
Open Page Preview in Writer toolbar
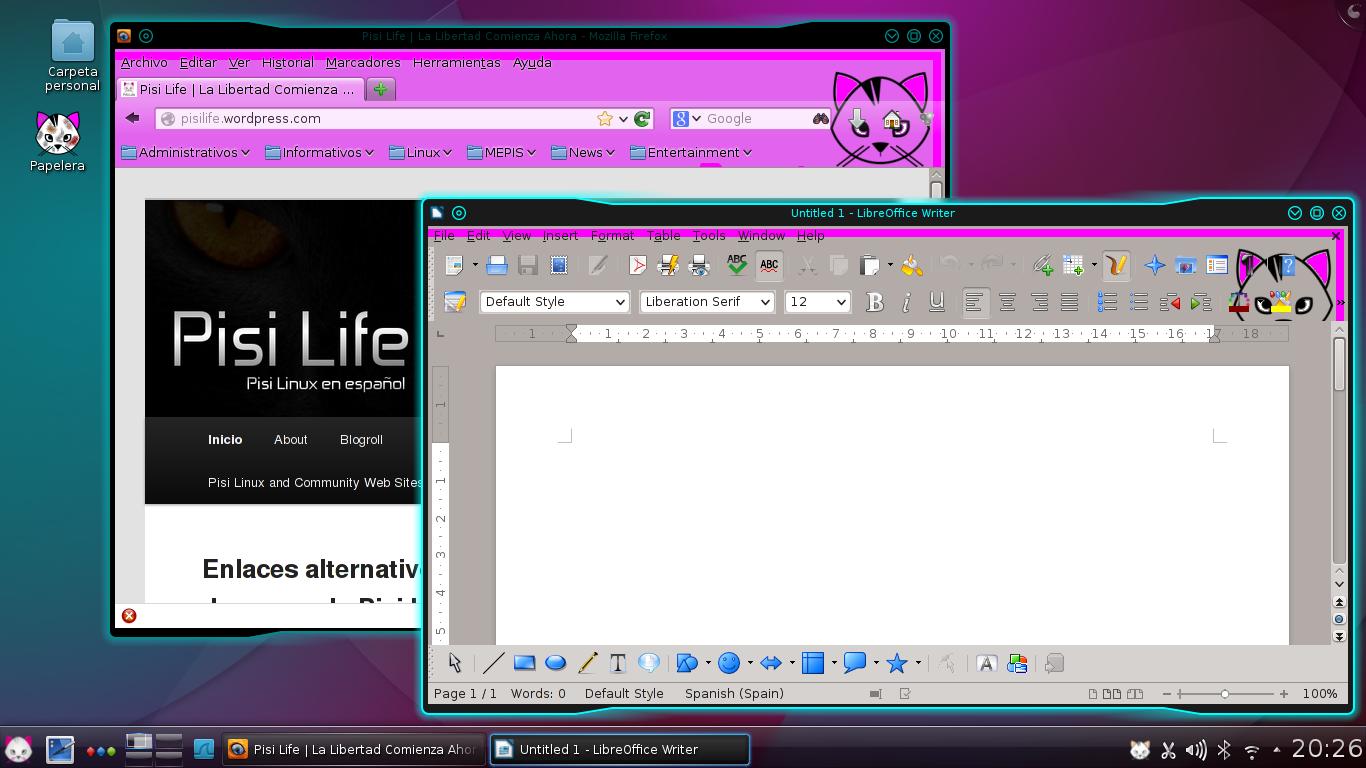[699, 265]
